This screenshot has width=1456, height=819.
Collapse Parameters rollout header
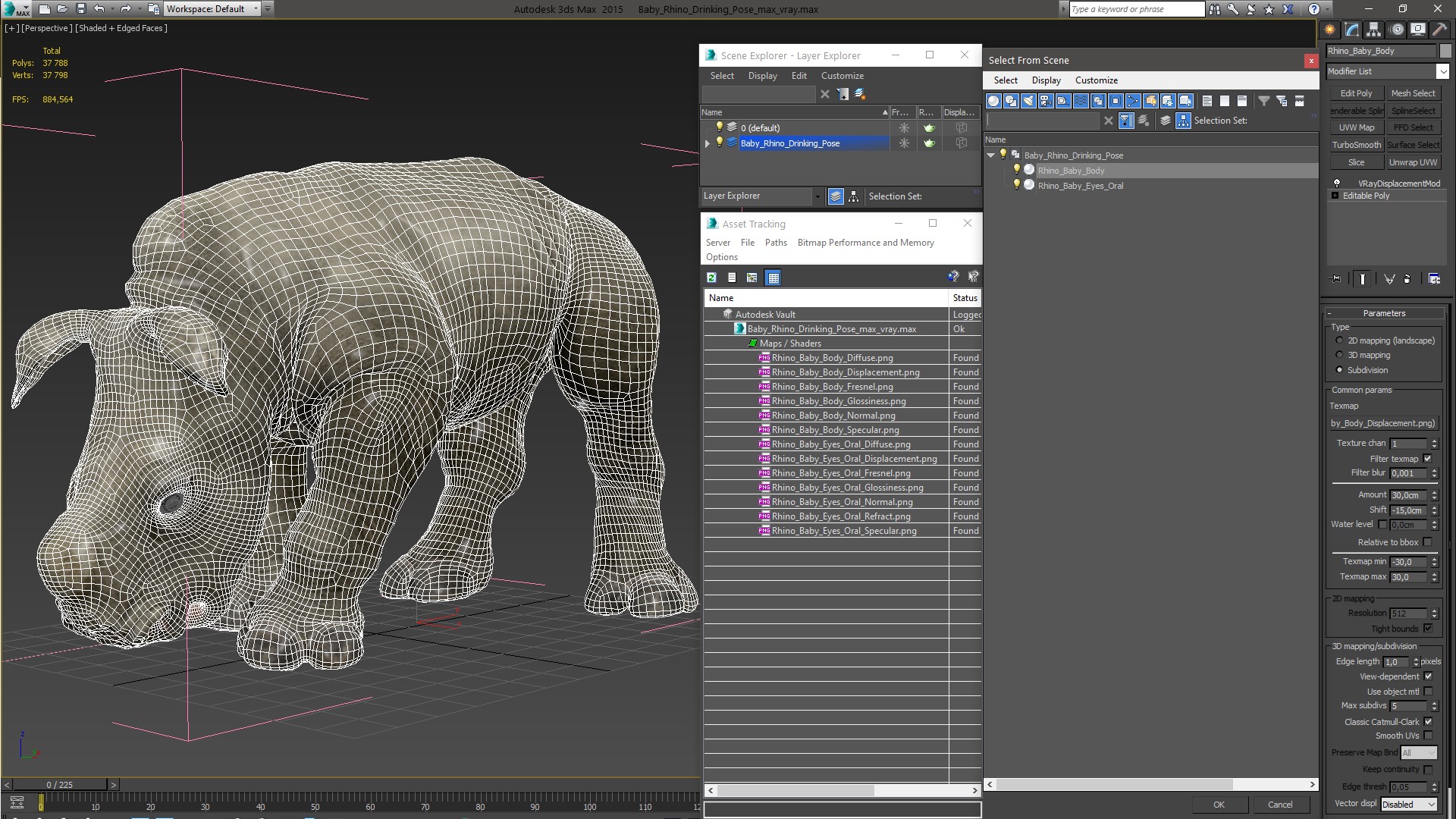[x=1384, y=313]
